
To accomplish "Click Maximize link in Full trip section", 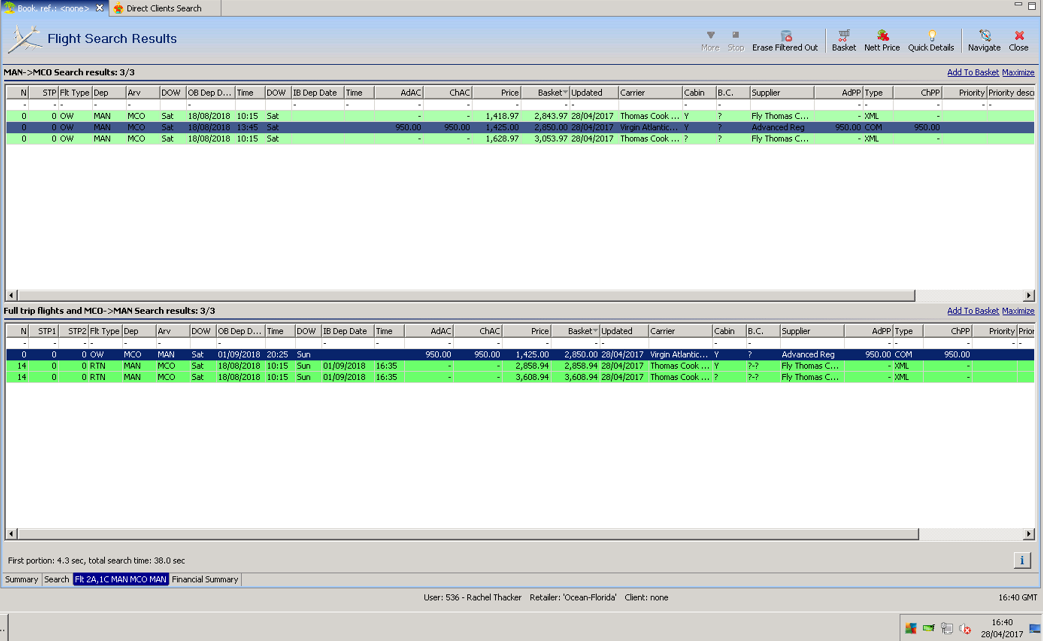I will [1018, 311].
